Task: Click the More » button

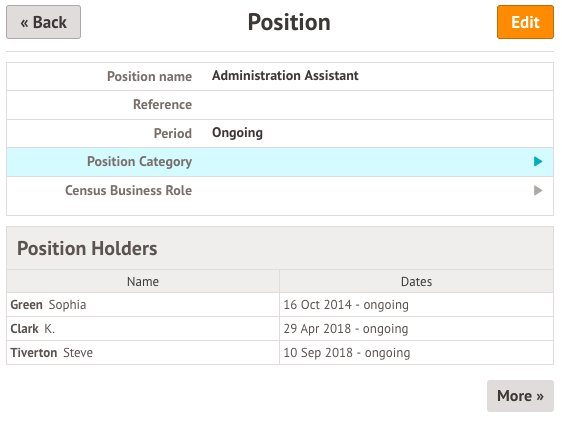Action: 520,396
